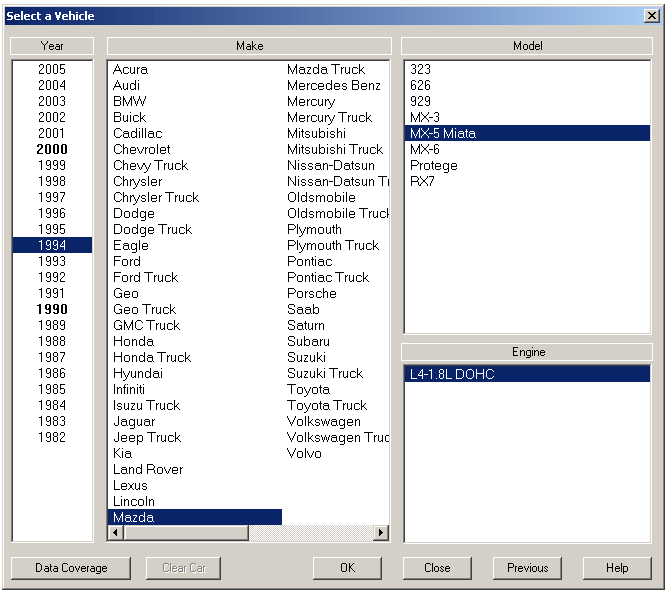
Task: Choose Ford Truck make
Action: (145, 277)
